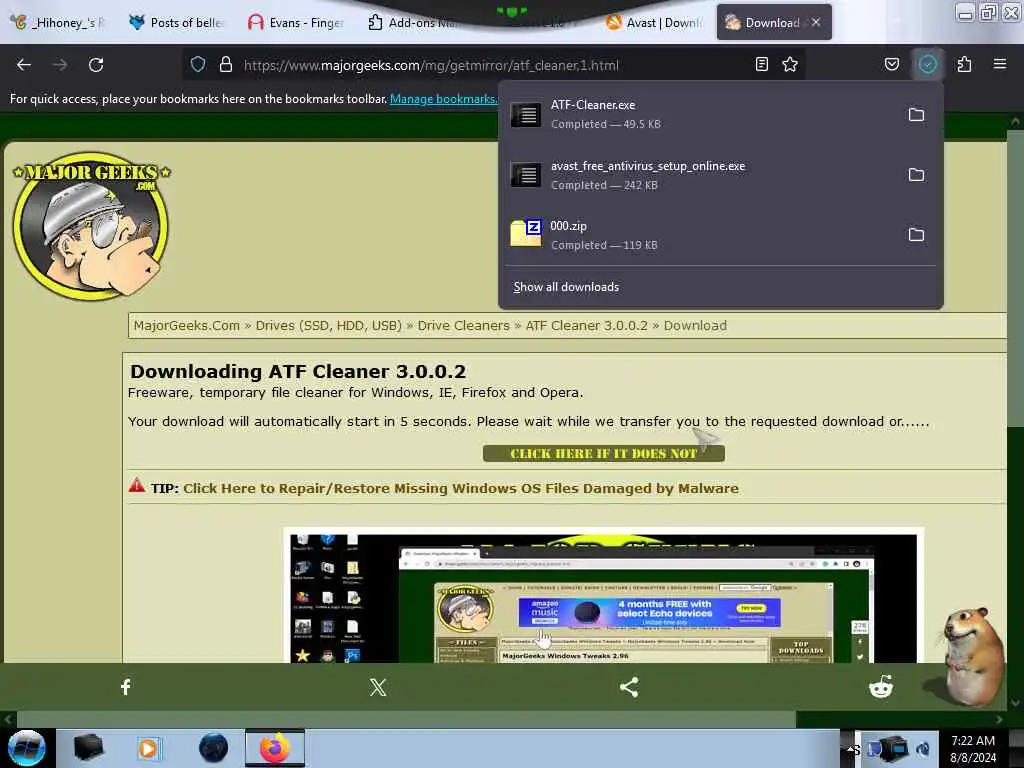Open the Firefox hamburger menu
Image resolution: width=1024 pixels, height=768 pixels.
(x=999, y=64)
